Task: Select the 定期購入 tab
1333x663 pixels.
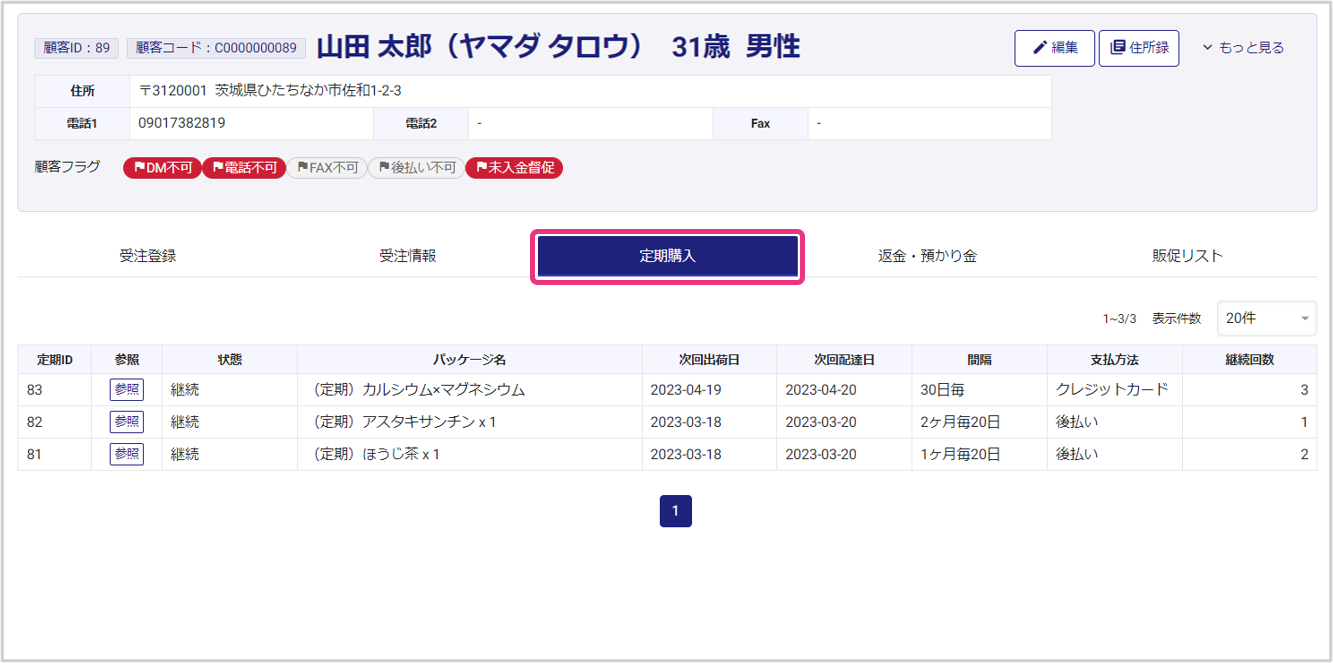Action: pyautogui.click(x=667, y=256)
